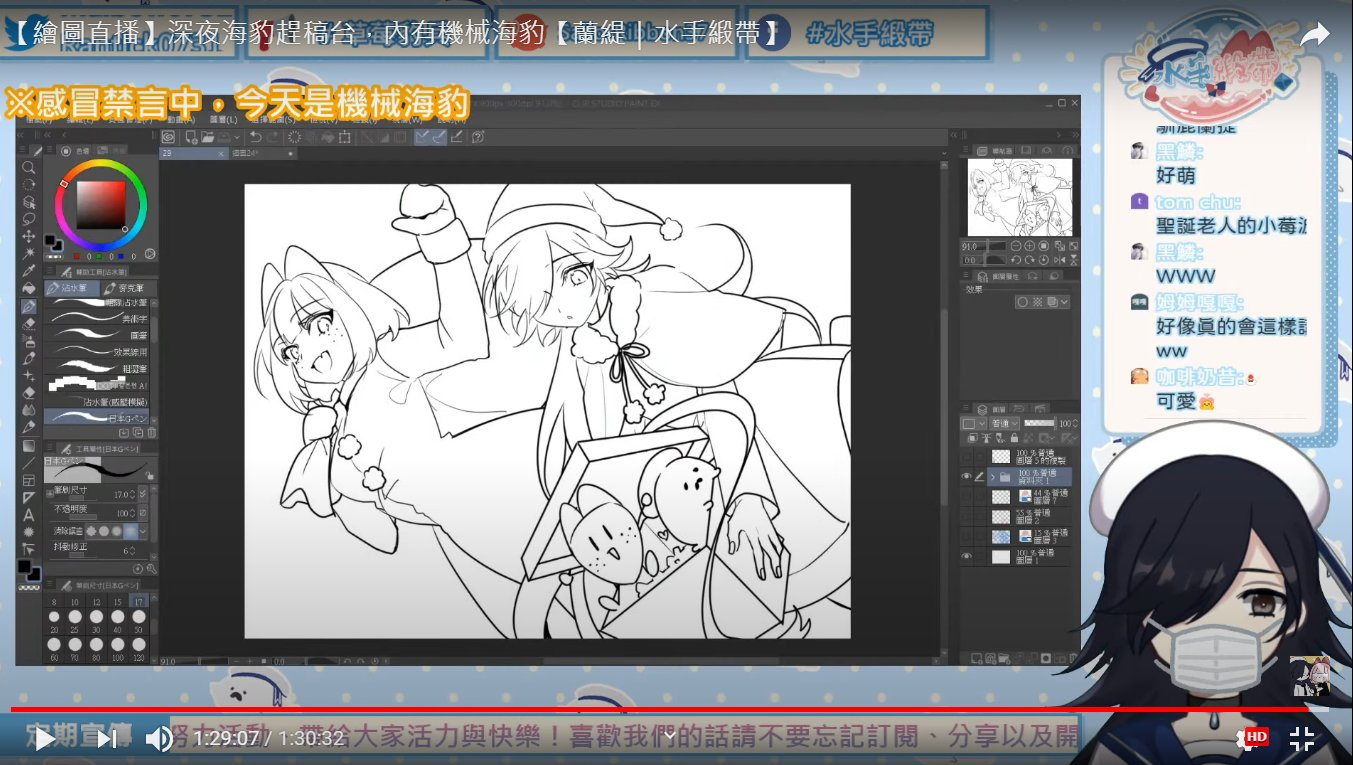Screen dimensions: 1353x765
Task: Click the Undo arrow in command bar
Action: 256,137
